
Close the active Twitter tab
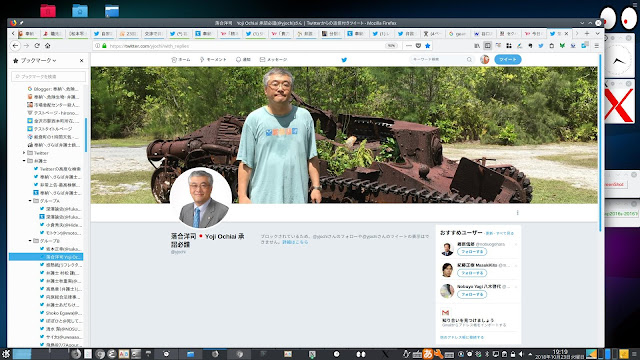(566, 33)
